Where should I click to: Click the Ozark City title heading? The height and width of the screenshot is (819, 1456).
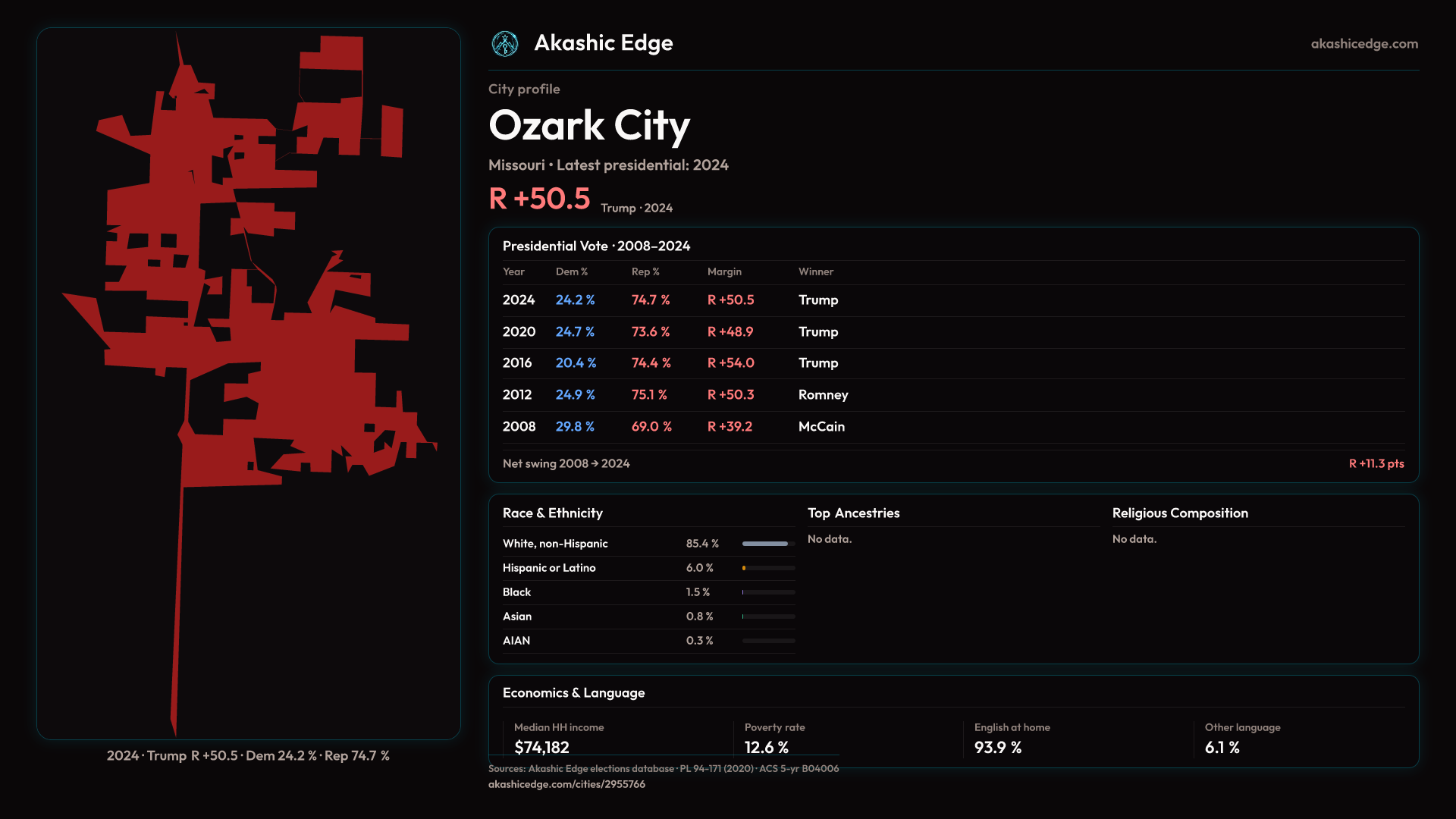tap(589, 126)
